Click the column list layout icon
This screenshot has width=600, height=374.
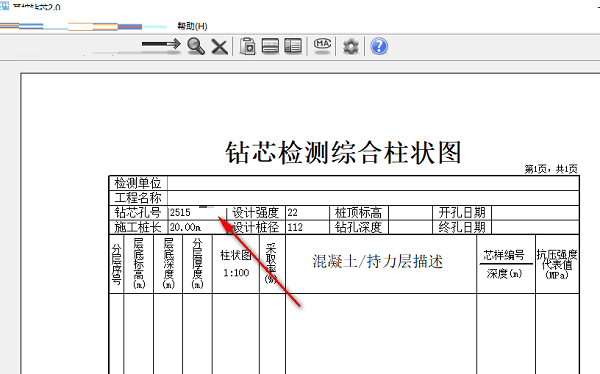[293, 46]
